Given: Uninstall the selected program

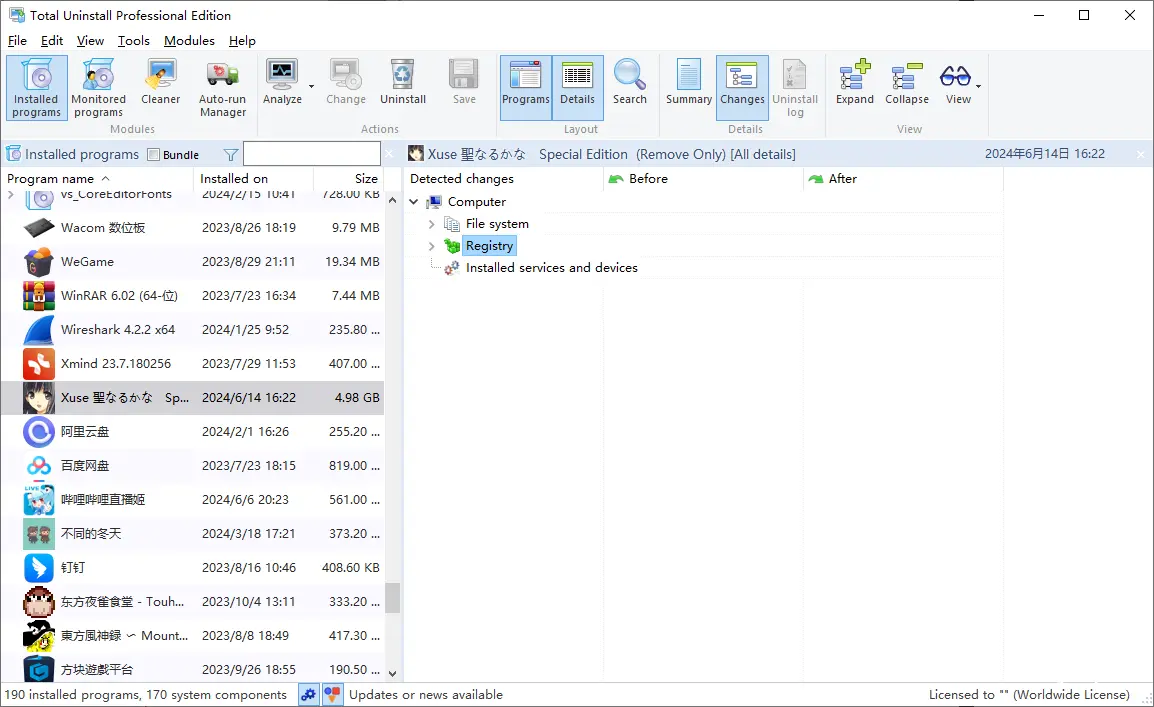Looking at the screenshot, I should coord(403,82).
